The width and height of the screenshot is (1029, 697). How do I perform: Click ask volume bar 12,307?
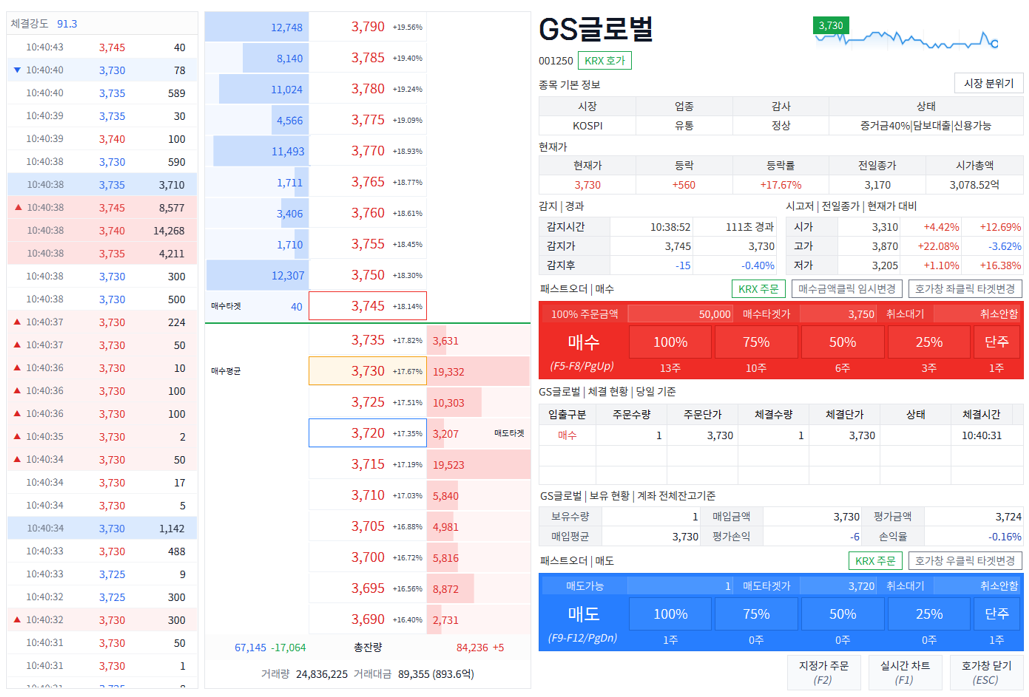click(257, 275)
